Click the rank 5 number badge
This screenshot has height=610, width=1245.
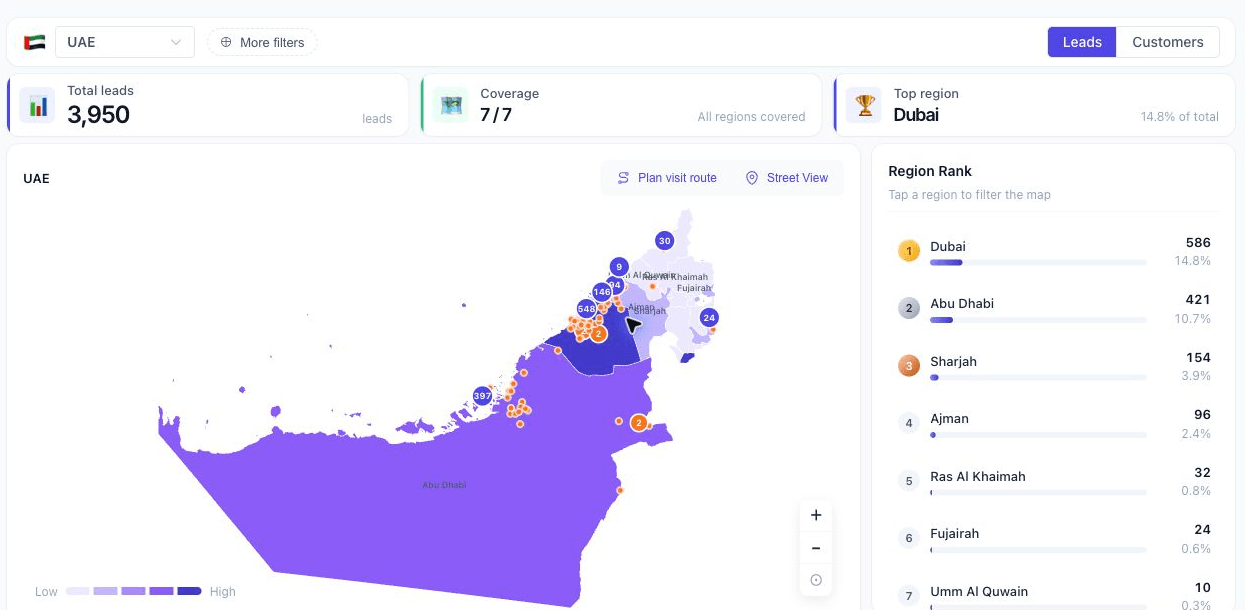909,481
